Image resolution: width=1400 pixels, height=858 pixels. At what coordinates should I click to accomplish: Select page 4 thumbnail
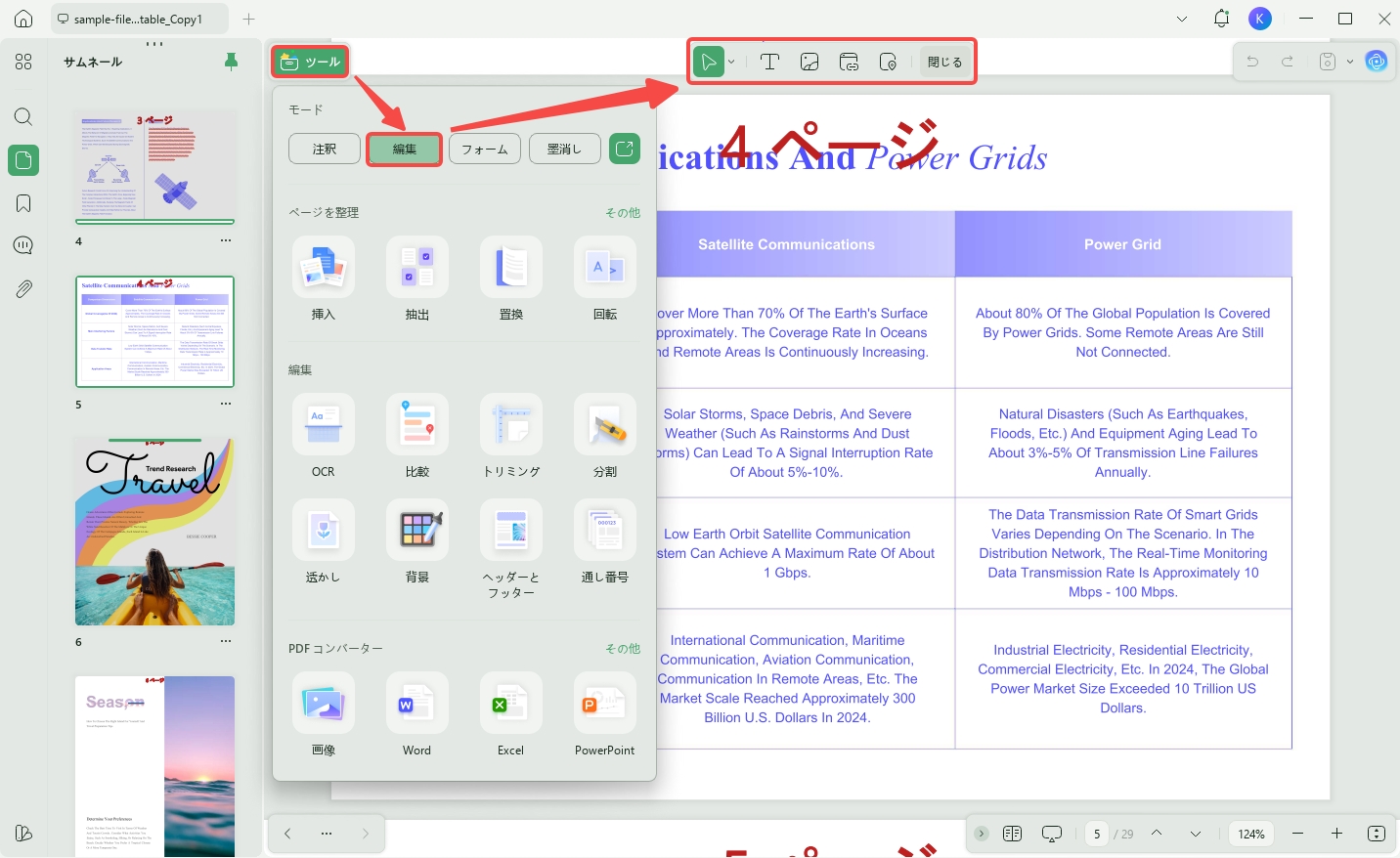[x=155, y=166]
